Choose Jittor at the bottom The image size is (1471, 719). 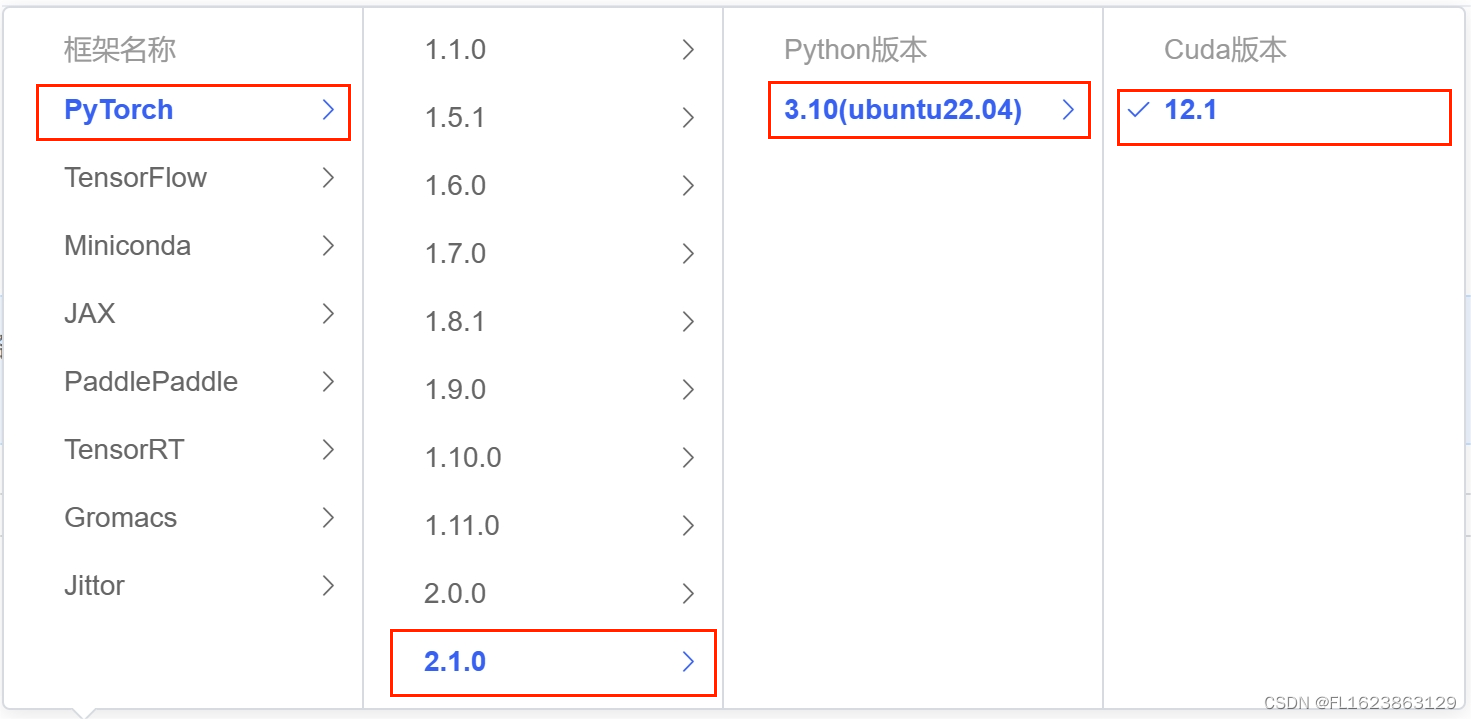pyautogui.click(x=93, y=585)
